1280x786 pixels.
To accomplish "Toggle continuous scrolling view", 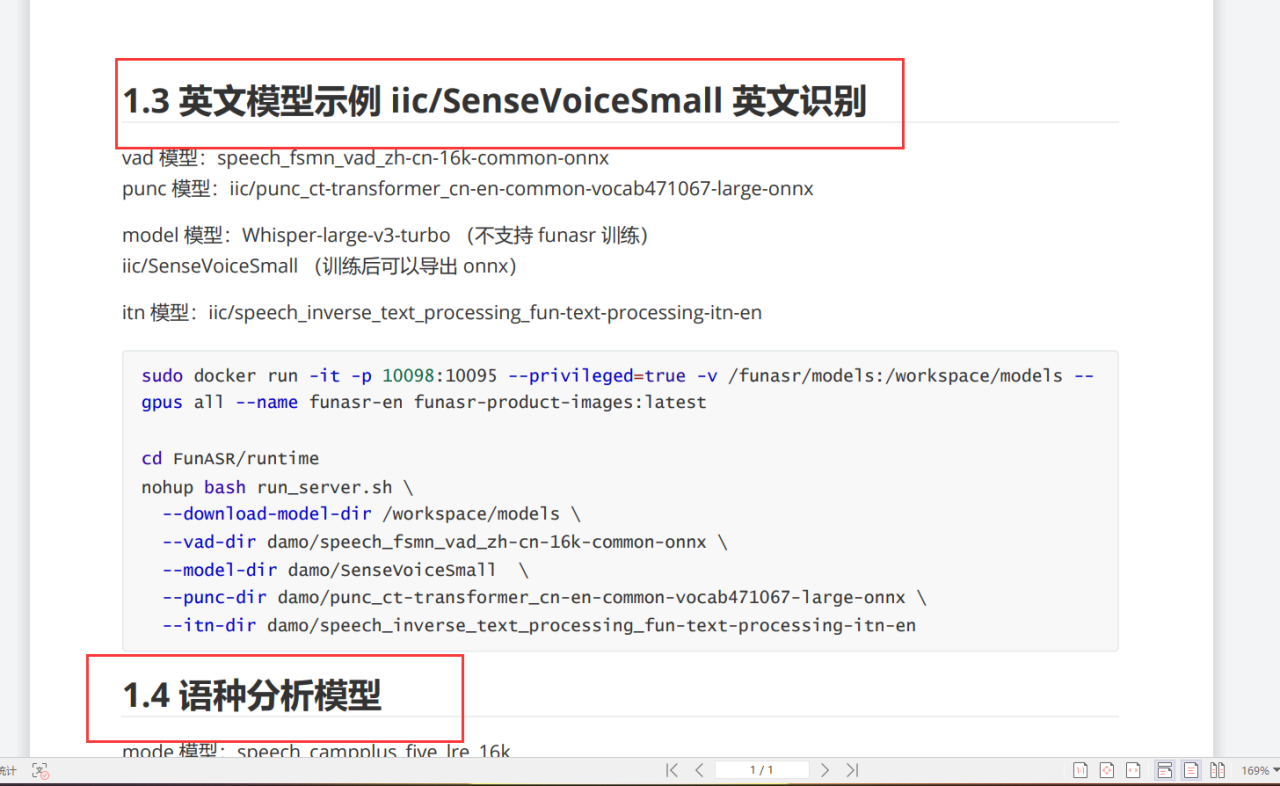I will pyautogui.click(x=1164, y=770).
